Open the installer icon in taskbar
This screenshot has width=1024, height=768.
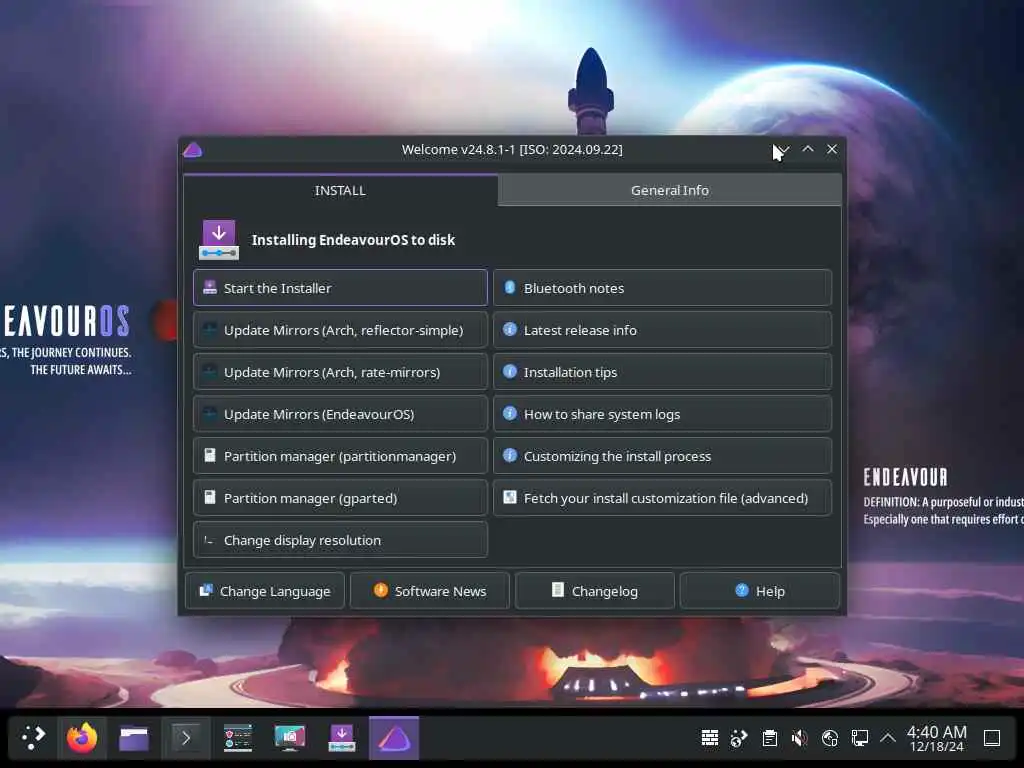(x=342, y=738)
